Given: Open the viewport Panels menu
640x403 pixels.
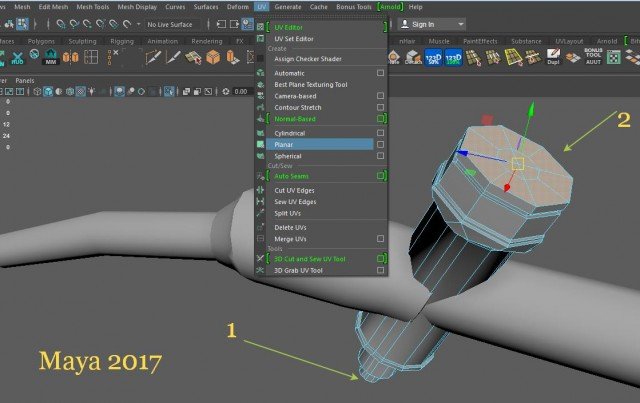Looking at the screenshot, I should (24, 80).
